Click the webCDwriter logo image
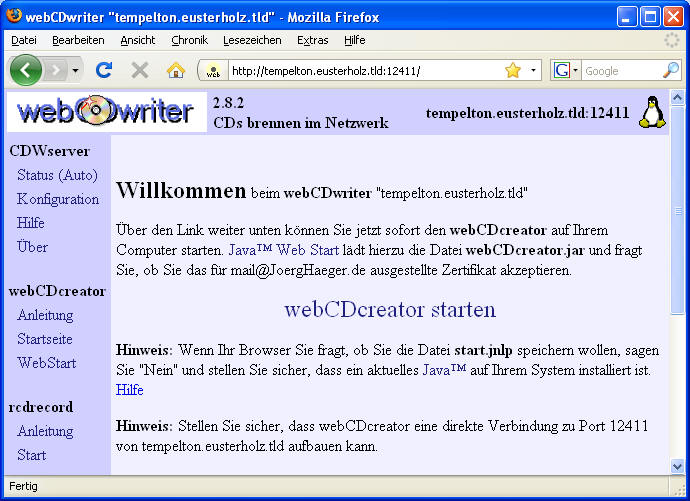The height and width of the screenshot is (501, 690). [x=106, y=111]
